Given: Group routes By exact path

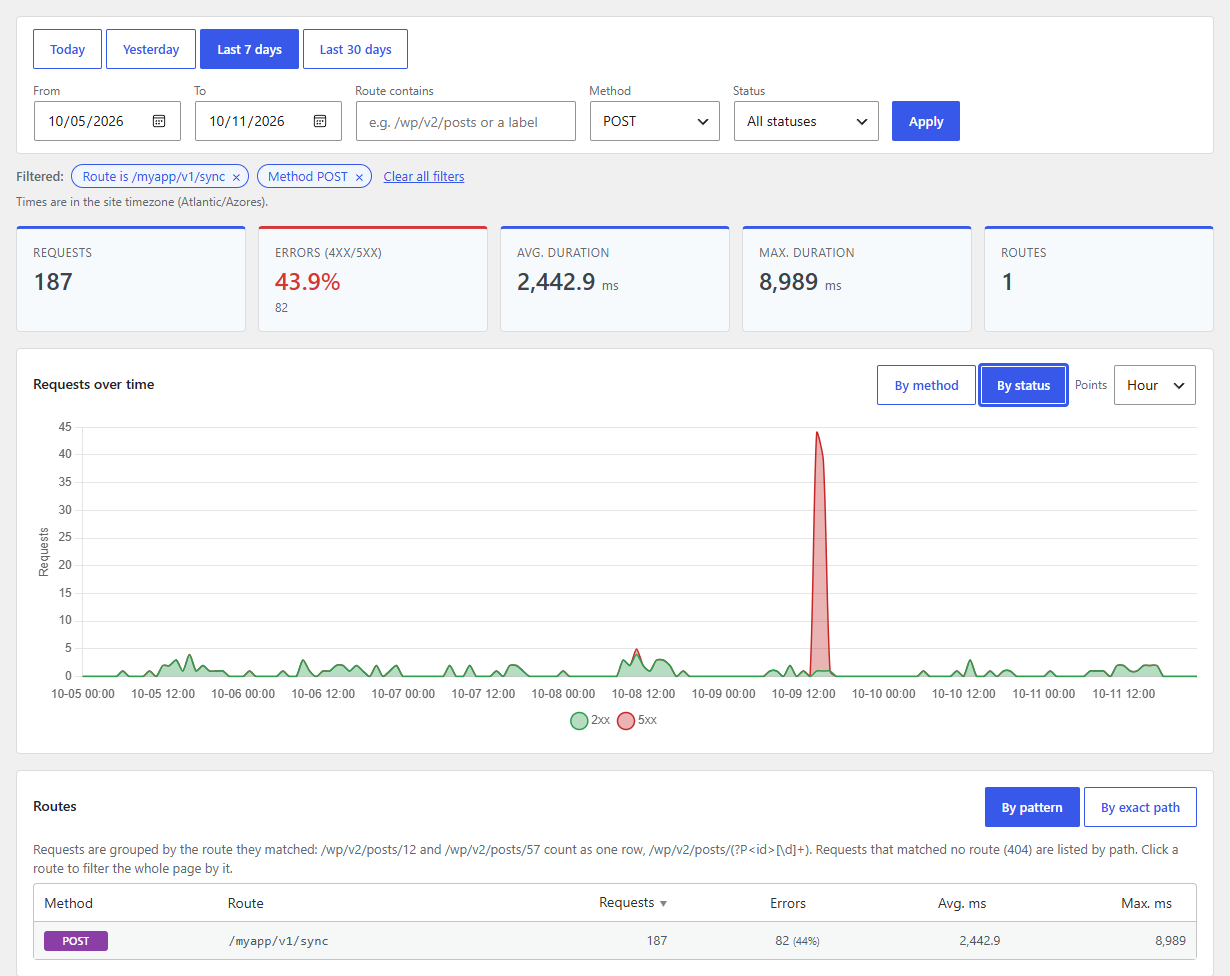Looking at the screenshot, I should click(x=1140, y=807).
